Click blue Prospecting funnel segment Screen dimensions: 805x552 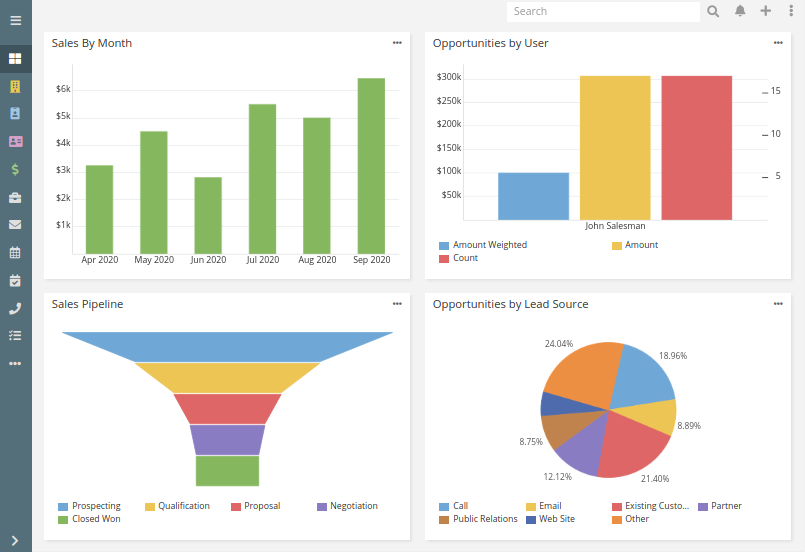point(227,347)
